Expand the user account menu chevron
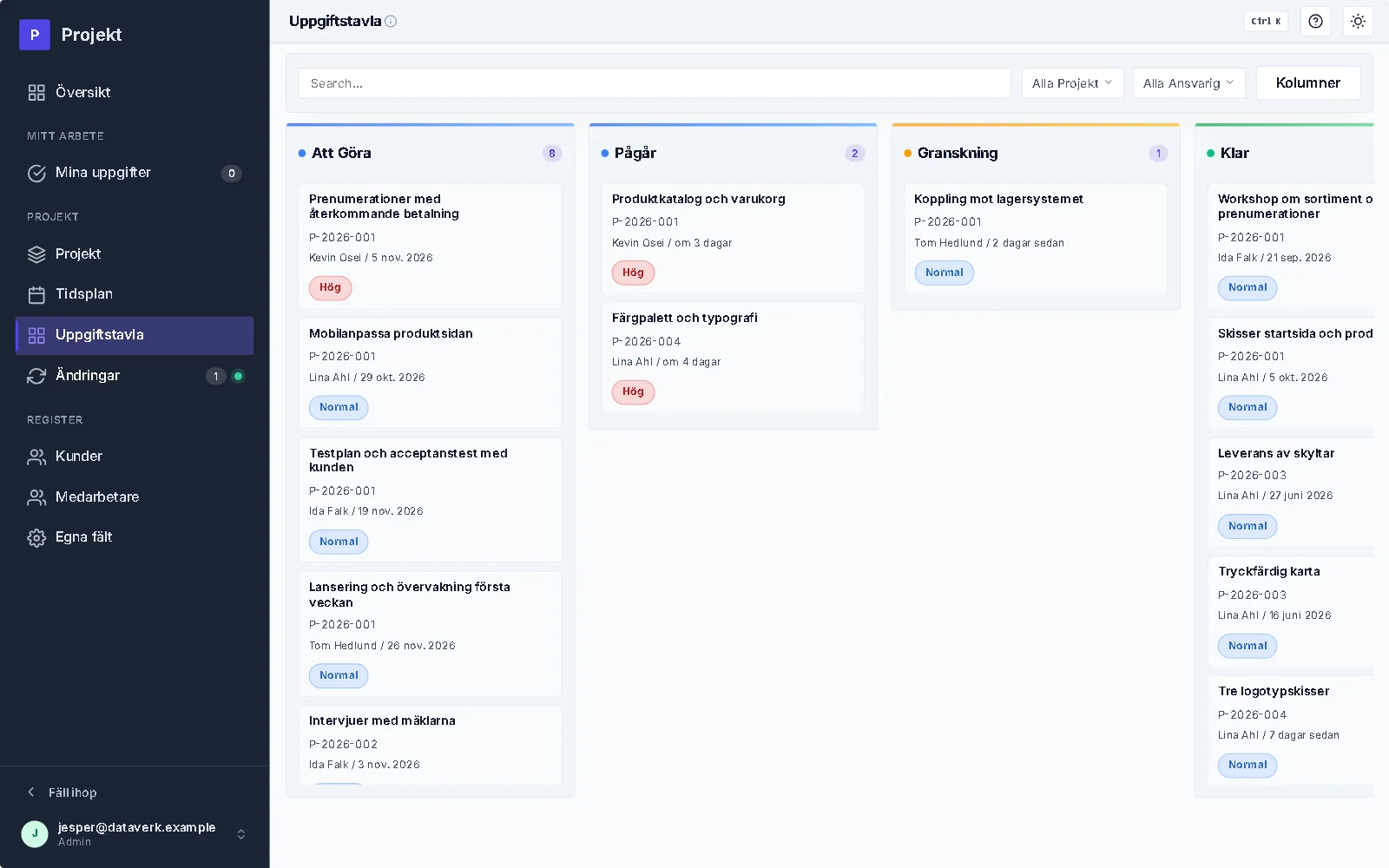 (x=241, y=834)
